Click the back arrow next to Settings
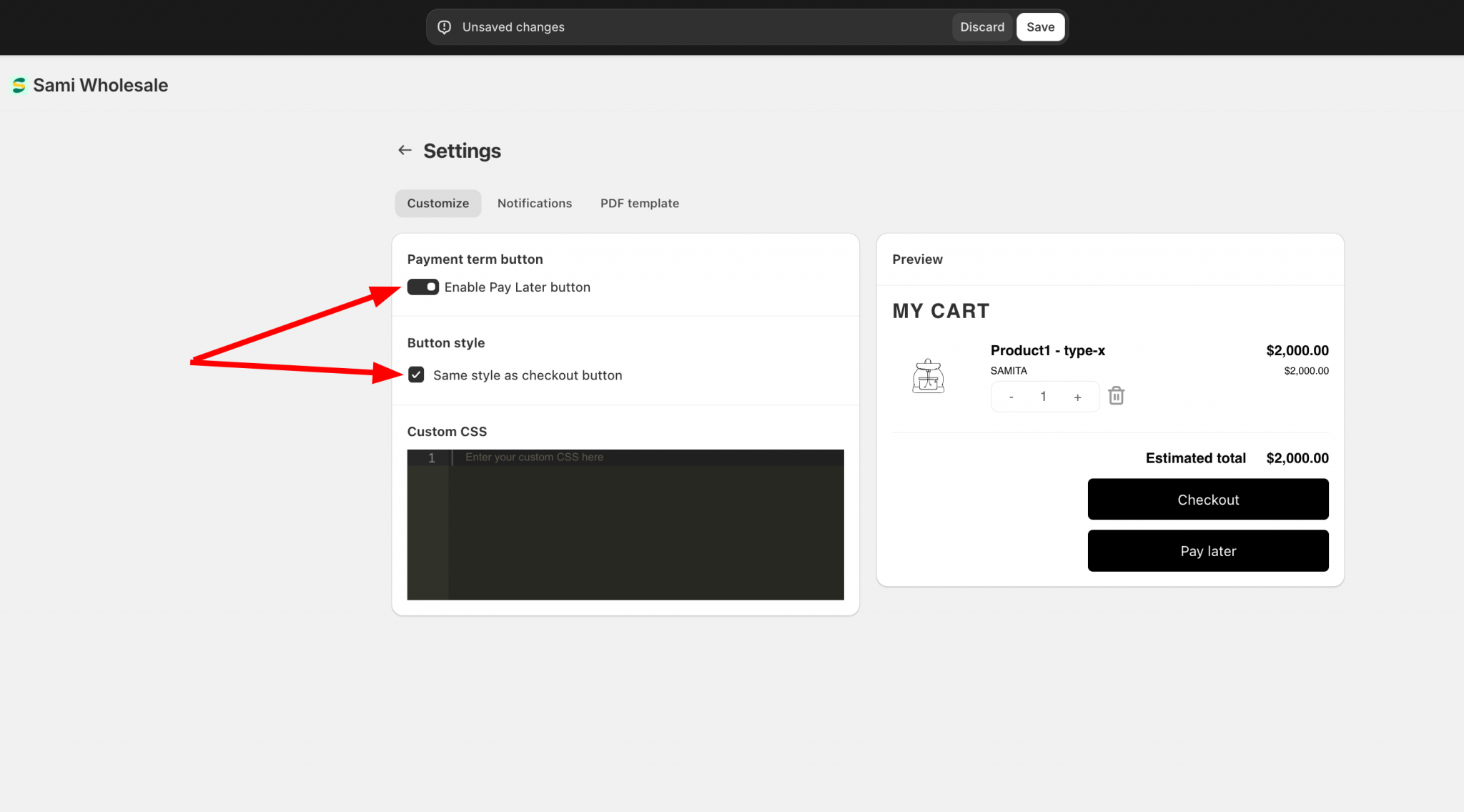This screenshot has height=812, width=1464. tap(405, 150)
